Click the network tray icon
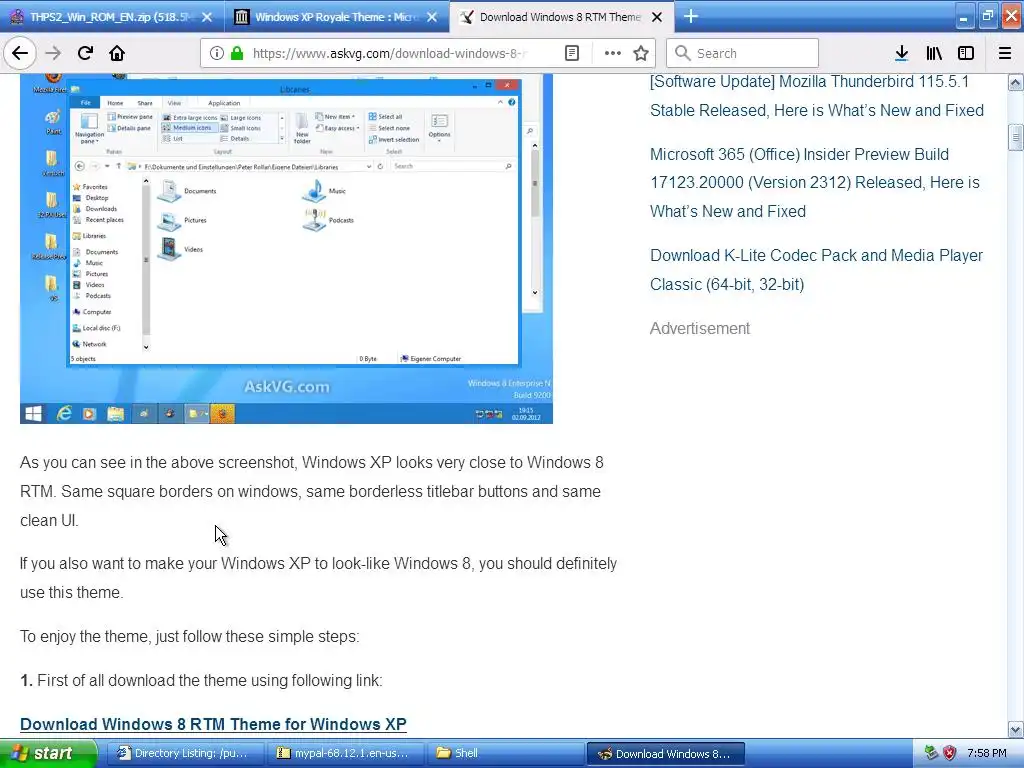Image resolution: width=1024 pixels, height=768 pixels. (931, 753)
